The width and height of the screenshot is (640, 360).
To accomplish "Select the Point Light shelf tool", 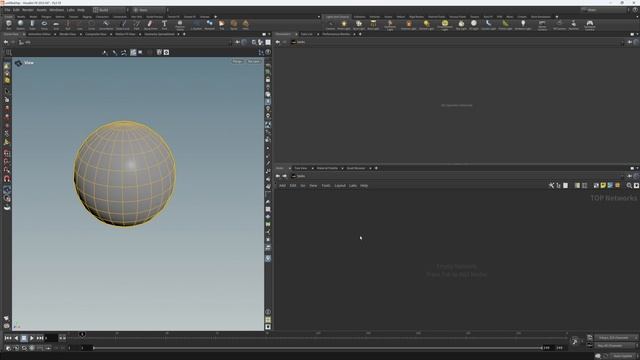I will click(344, 25).
